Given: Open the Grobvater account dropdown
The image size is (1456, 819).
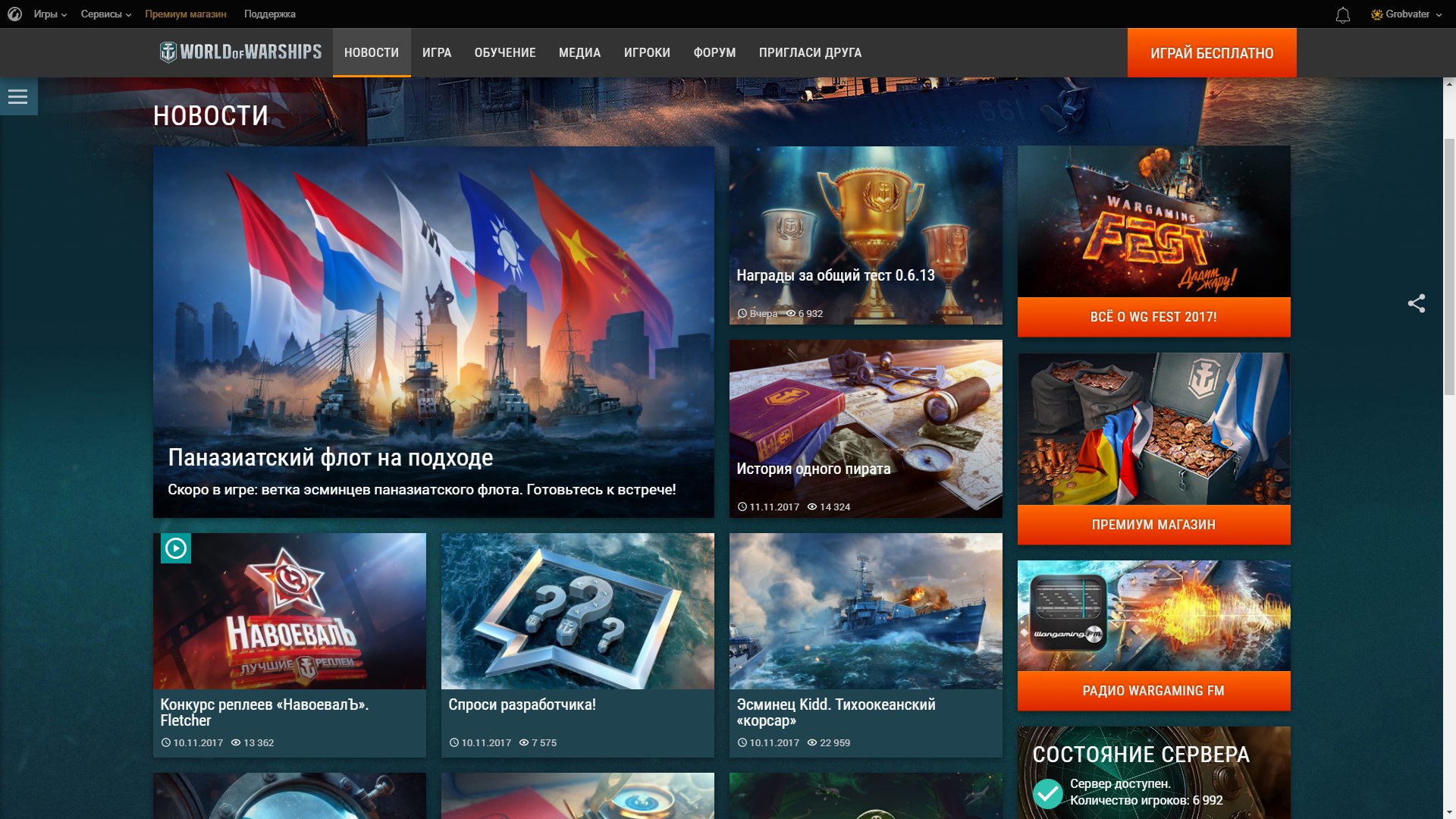Looking at the screenshot, I should point(1407,14).
